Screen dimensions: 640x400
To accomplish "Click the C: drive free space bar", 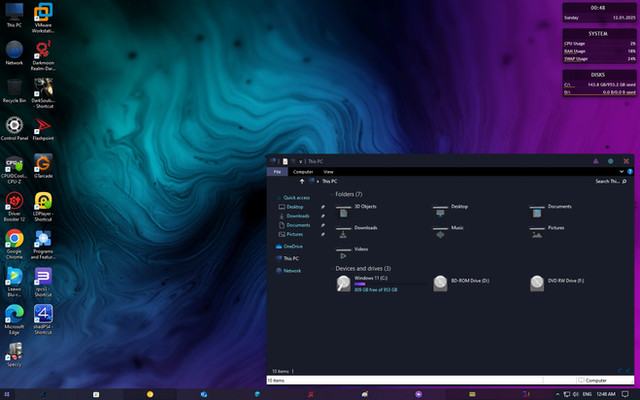I will tap(390, 284).
